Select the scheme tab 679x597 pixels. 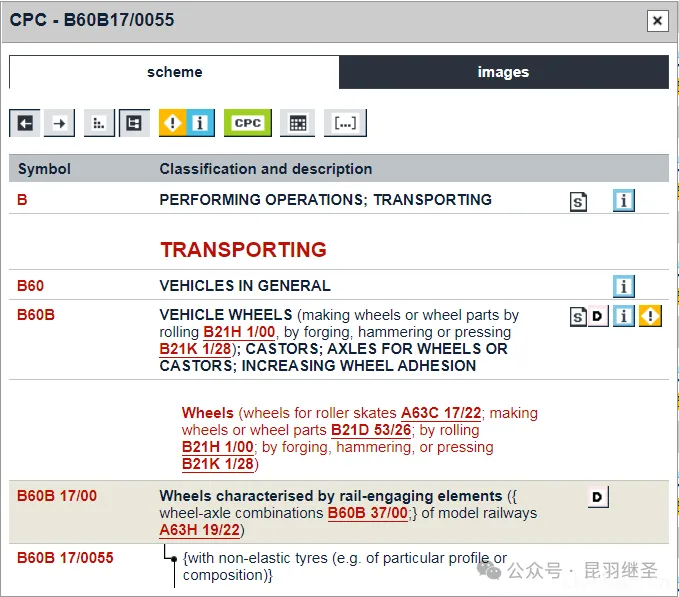pyautogui.click(x=174, y=72)
